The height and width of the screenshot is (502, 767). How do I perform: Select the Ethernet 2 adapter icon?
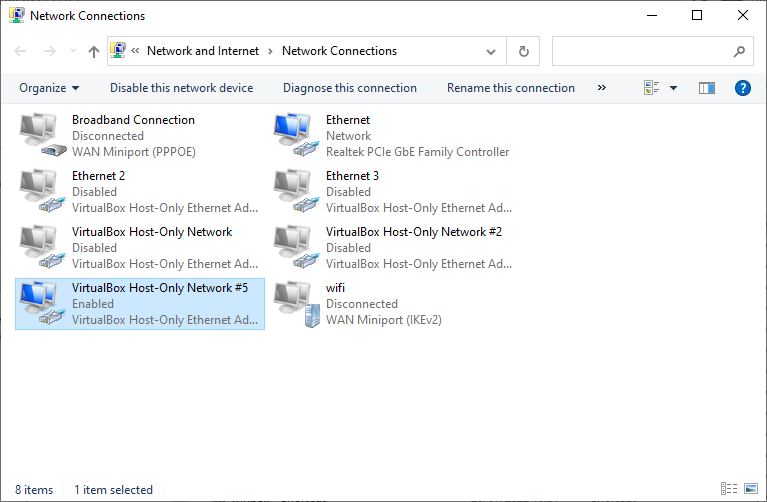pos(40,192)
